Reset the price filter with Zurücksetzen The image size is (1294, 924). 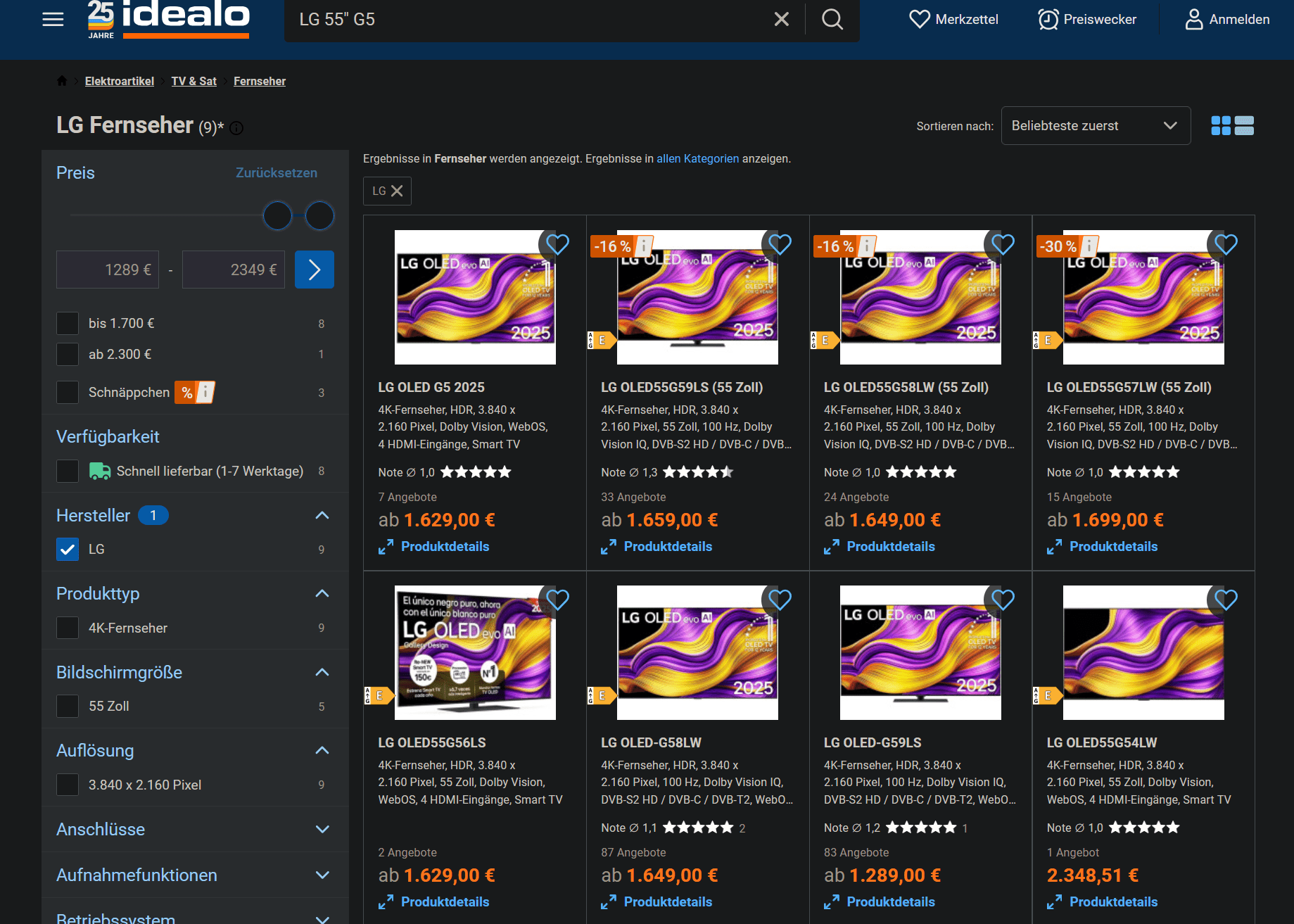(277, 173)
